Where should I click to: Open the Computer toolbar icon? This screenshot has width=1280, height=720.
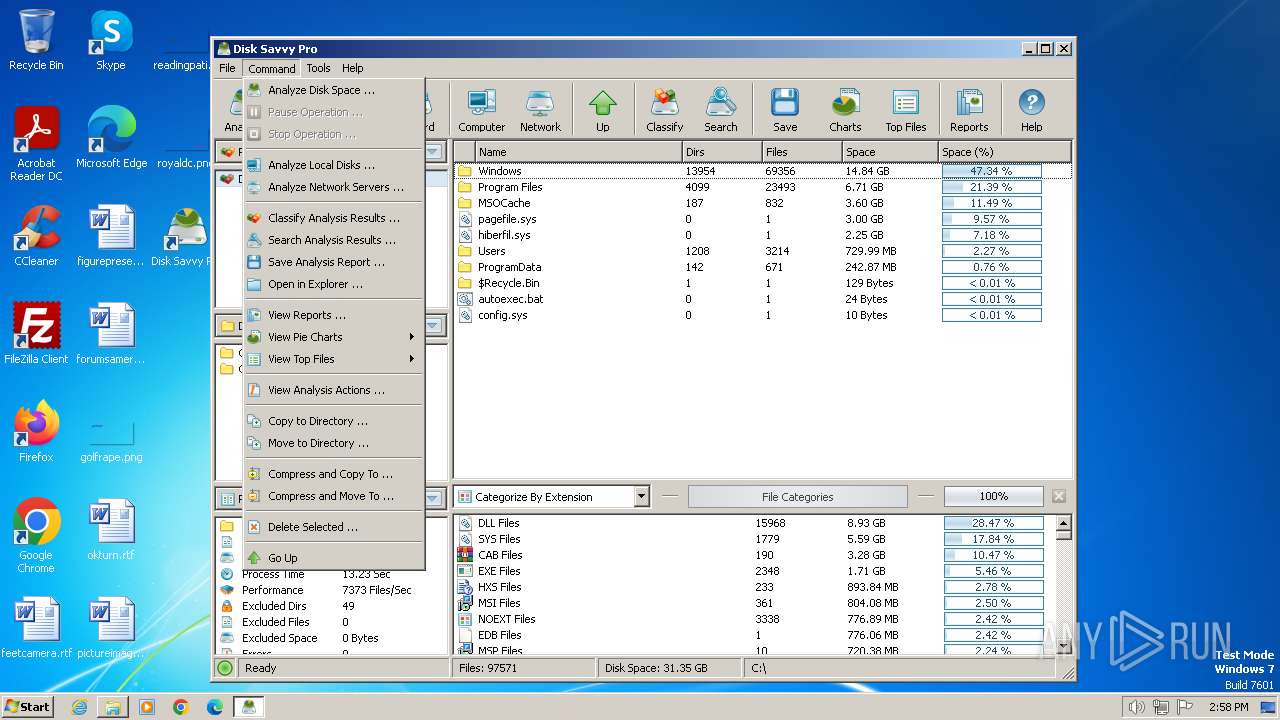(481, 109)
